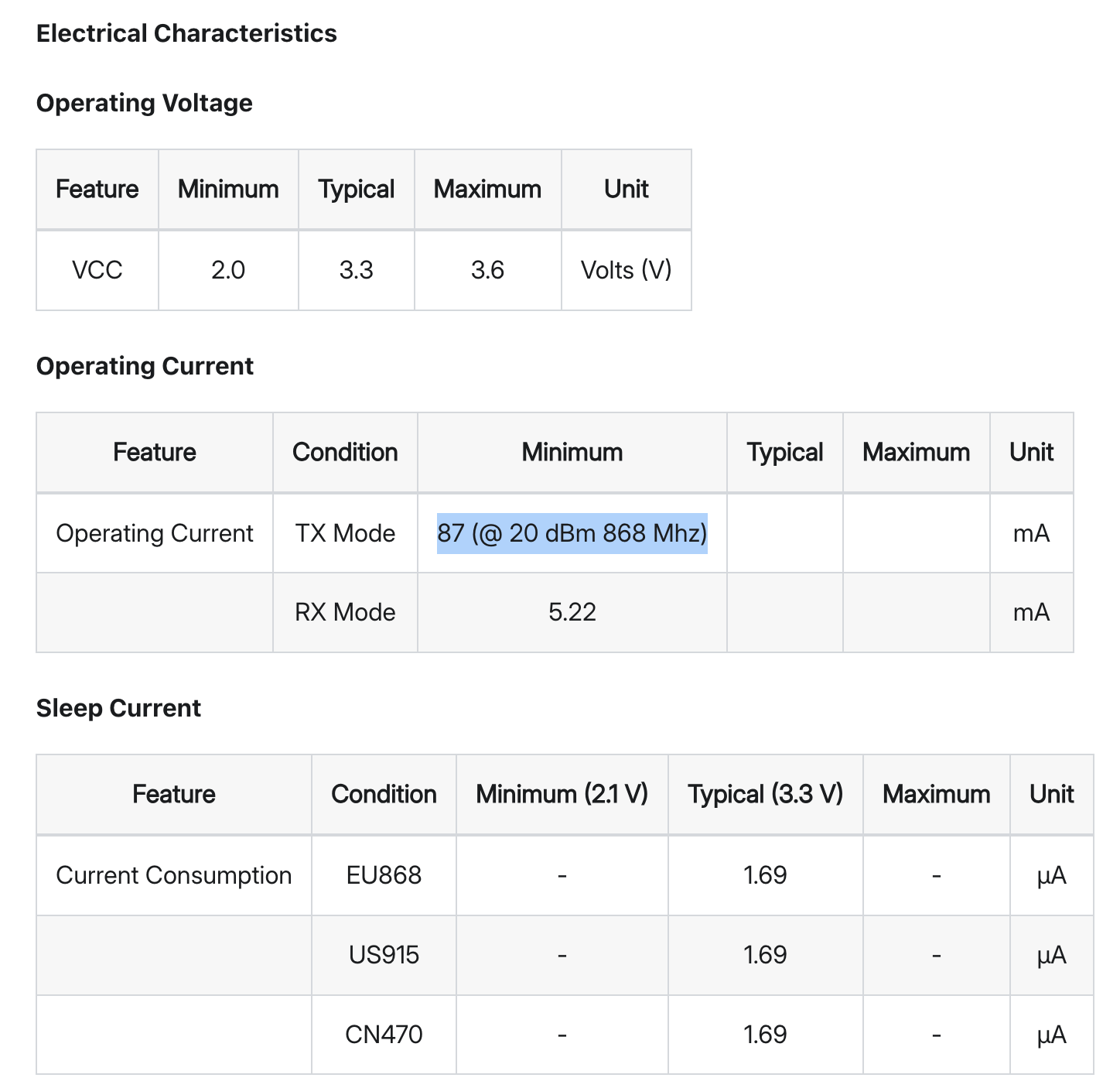The height and width of the screenshot is (1088, 1120).
Task: Click highlighted text 87 (@ 20 dBm 868 Mhz)
Action: (572, 533)
